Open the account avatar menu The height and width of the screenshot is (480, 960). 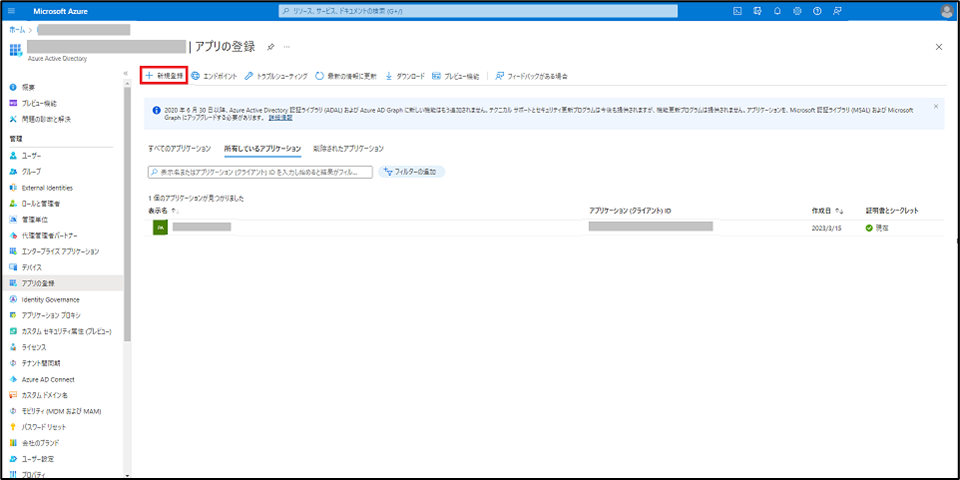click(947, 10)
